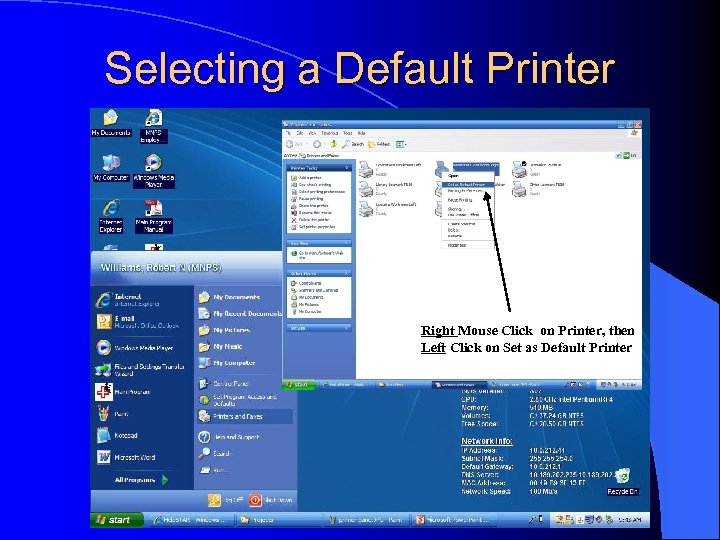Click the Back toolbar button

(x=294, y=144)
